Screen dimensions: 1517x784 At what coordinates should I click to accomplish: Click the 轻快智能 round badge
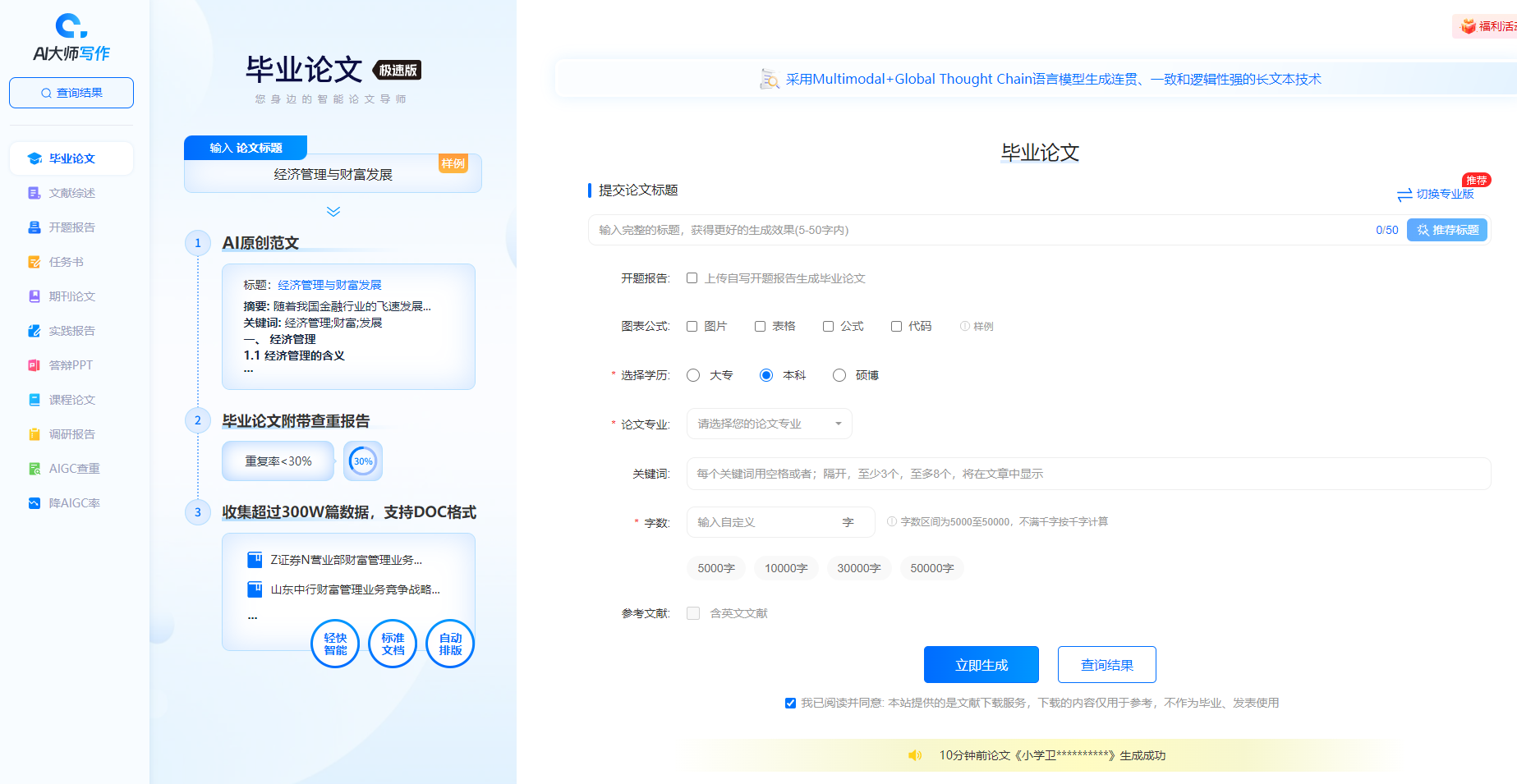335,644
